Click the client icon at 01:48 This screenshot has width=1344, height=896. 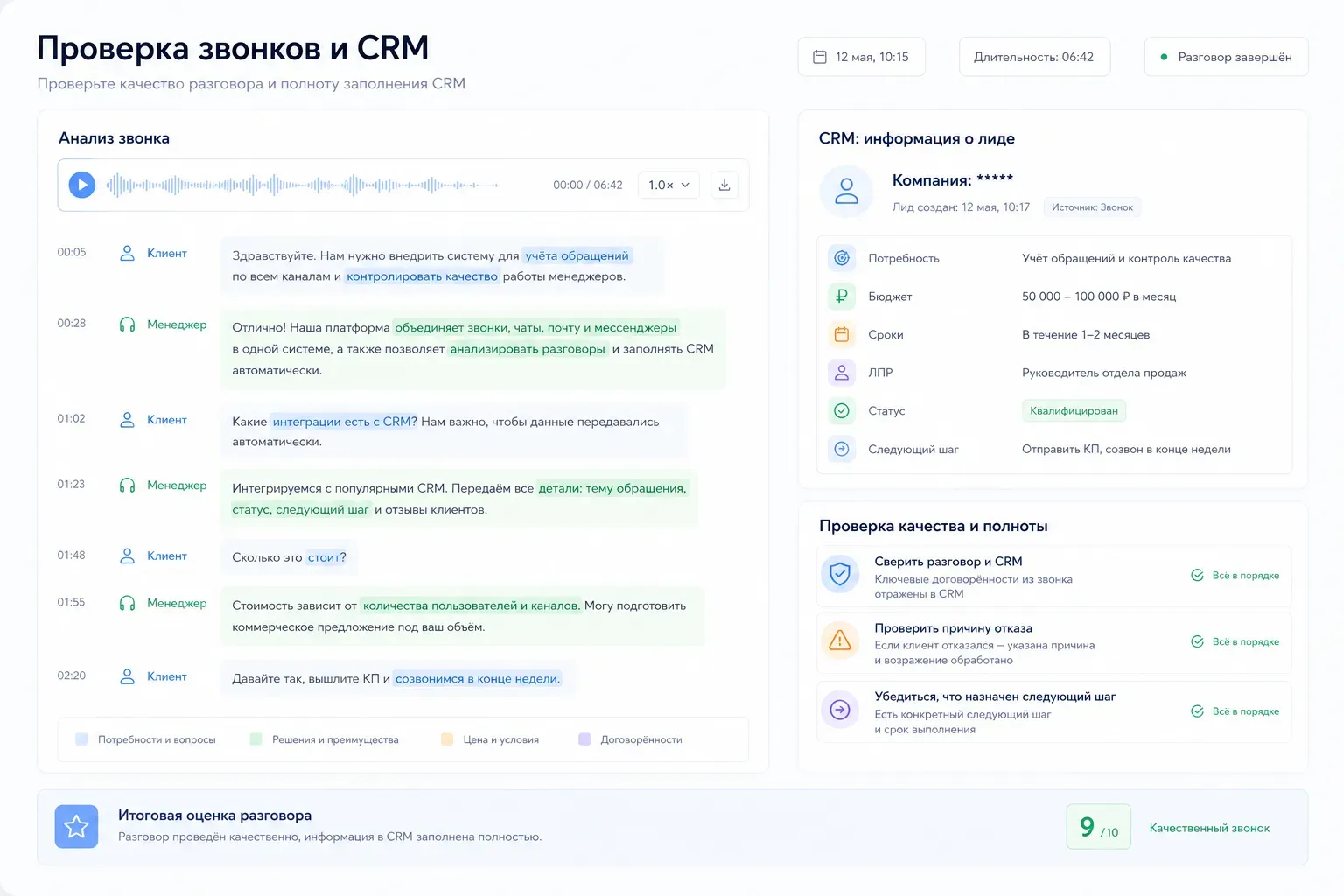(x=127, y=556)
